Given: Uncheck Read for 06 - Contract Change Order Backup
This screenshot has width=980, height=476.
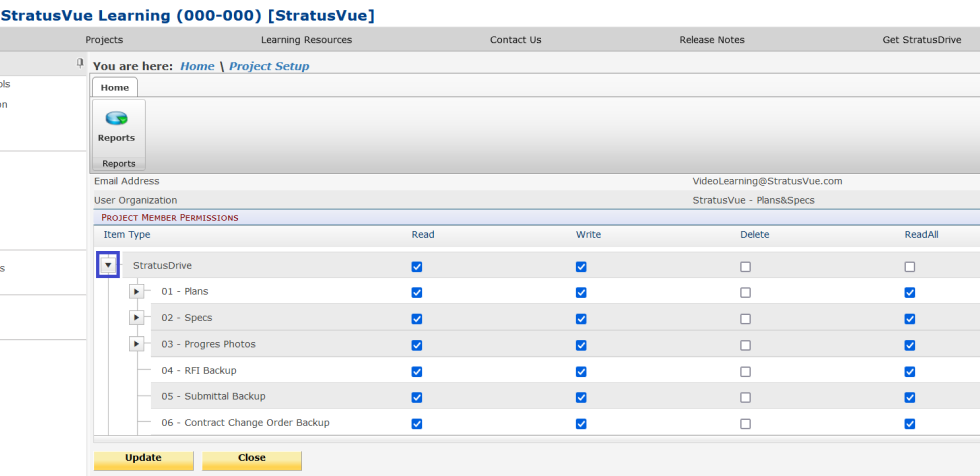Looking at the screenshot, I should (417, 424).
